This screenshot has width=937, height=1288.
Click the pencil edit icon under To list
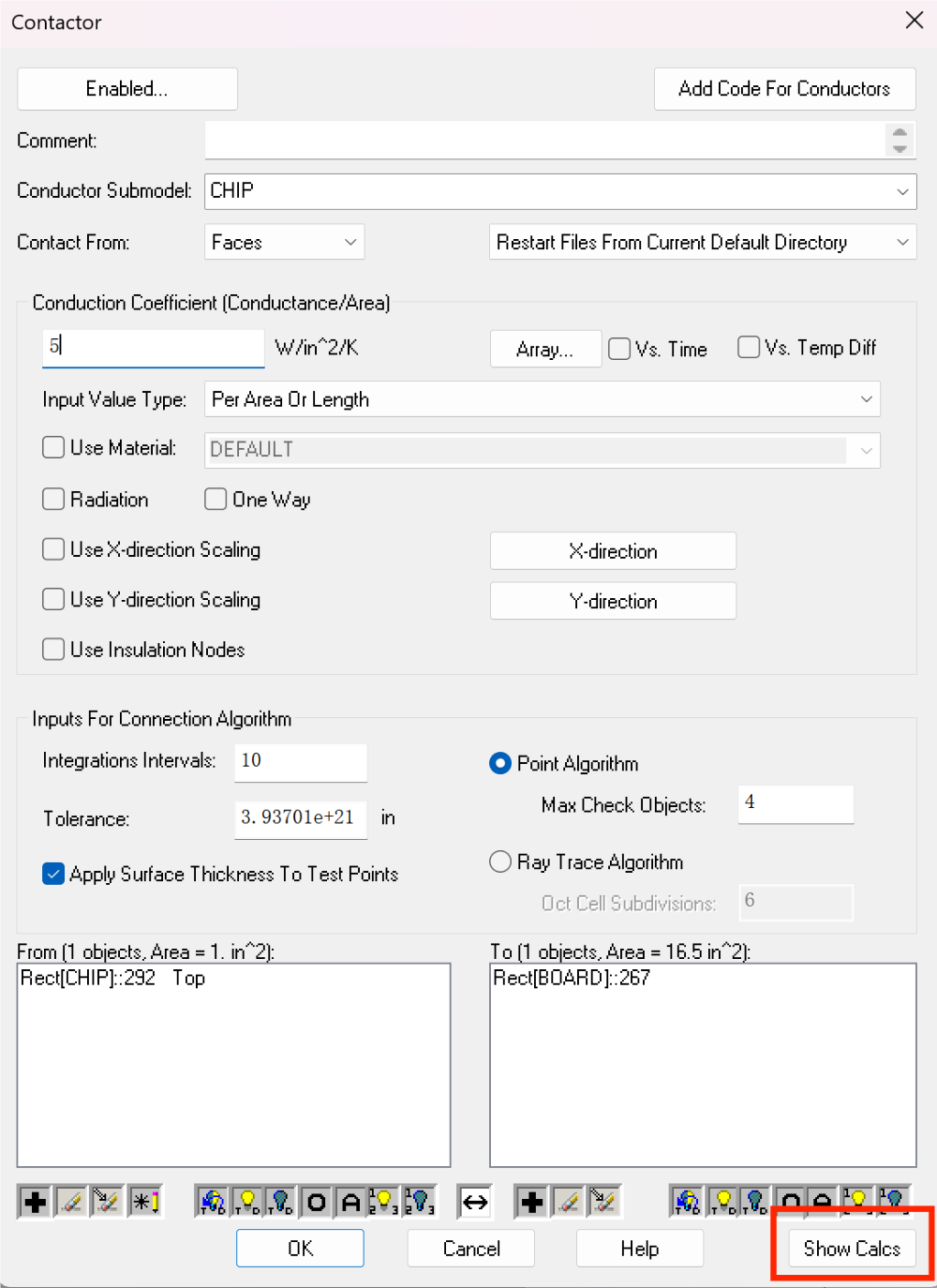pos(568,1202)
